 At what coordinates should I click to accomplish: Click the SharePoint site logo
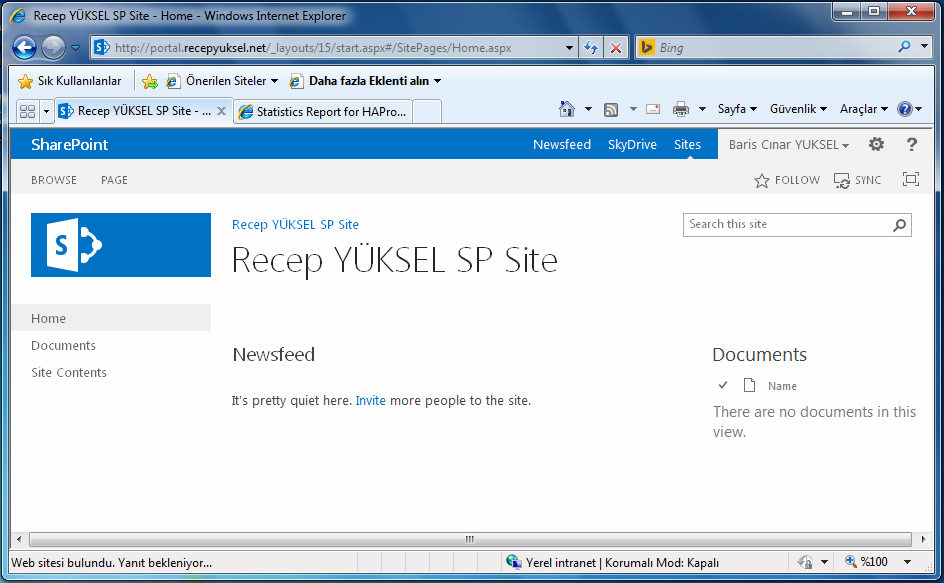121,245
